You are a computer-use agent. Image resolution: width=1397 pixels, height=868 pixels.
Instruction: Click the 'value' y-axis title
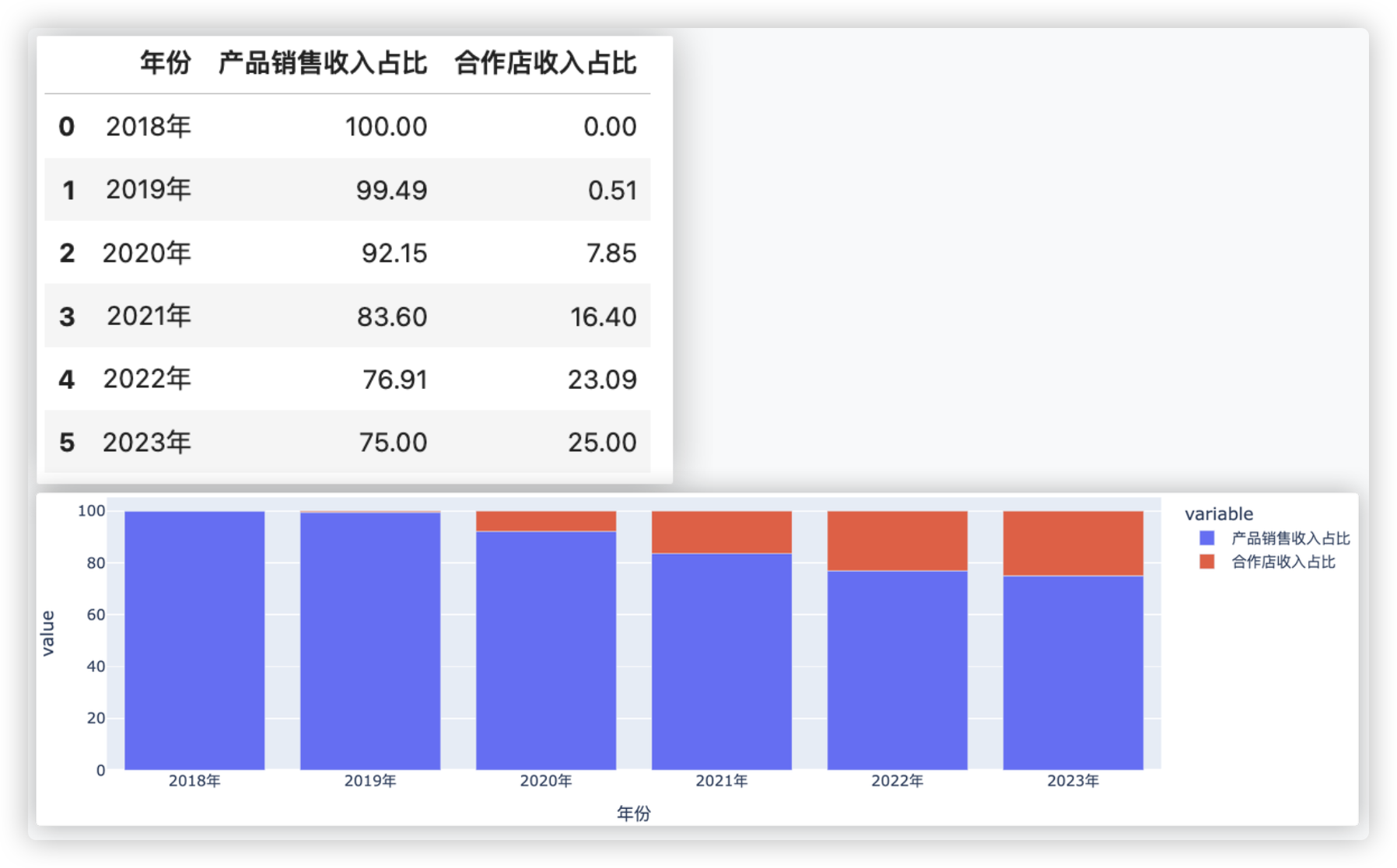(x=48, y=633)
